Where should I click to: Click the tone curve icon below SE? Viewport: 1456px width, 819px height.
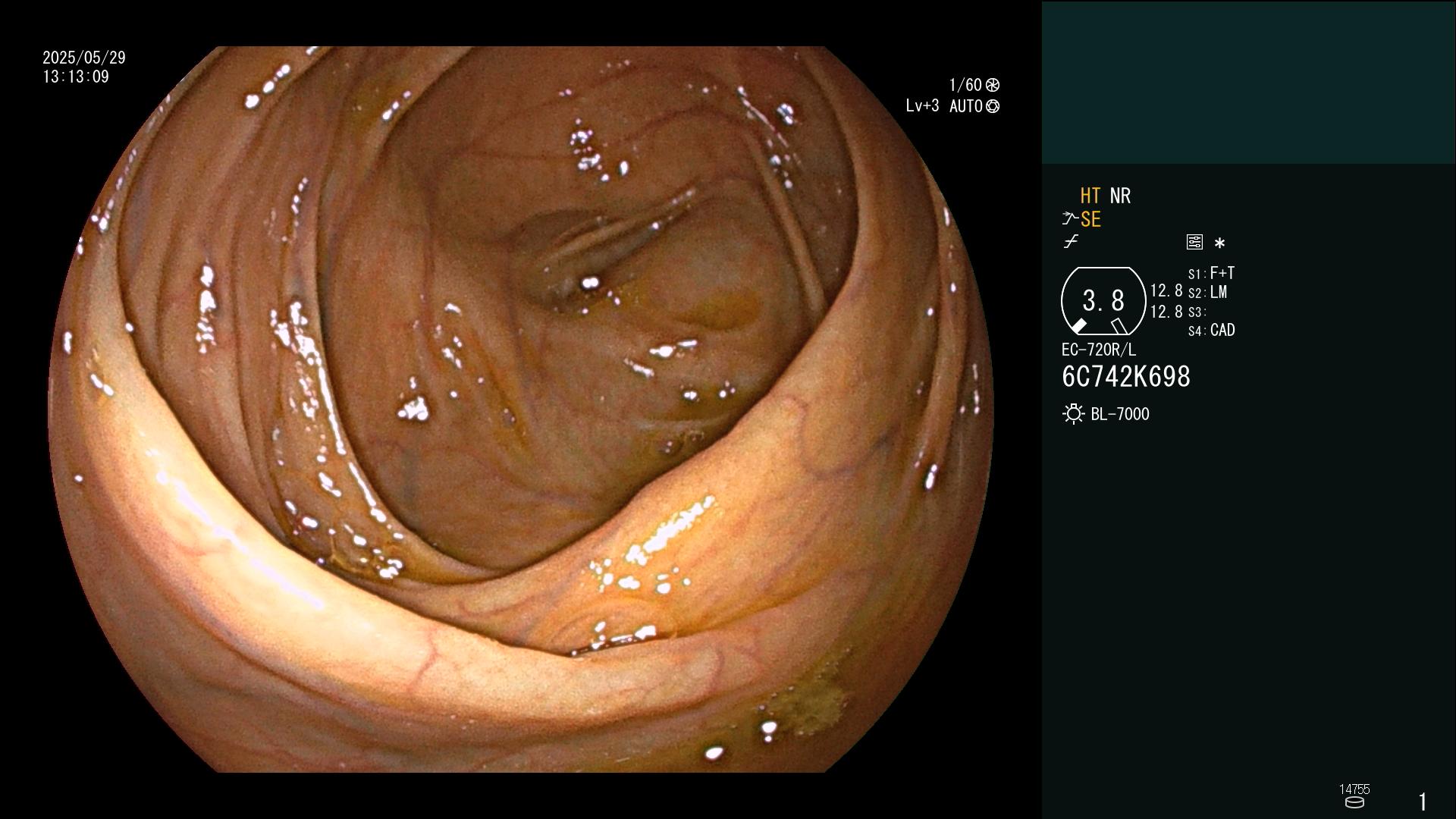tap(1071, 242)
